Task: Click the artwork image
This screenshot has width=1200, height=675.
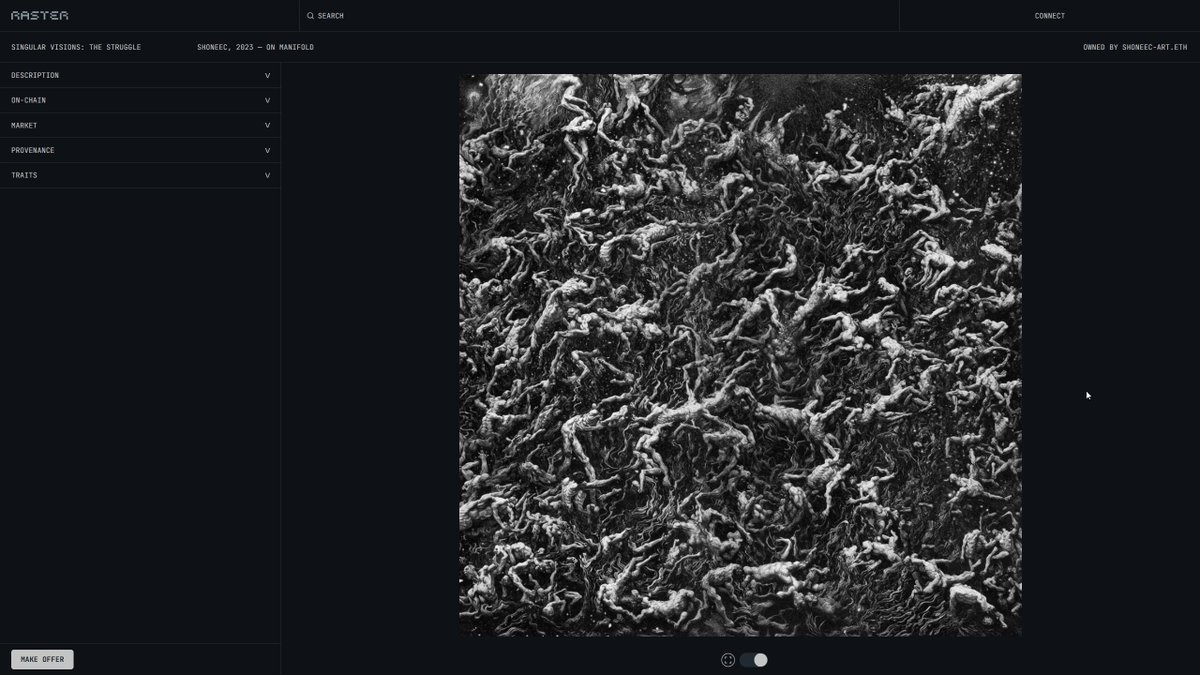Action: click(740, 355)
